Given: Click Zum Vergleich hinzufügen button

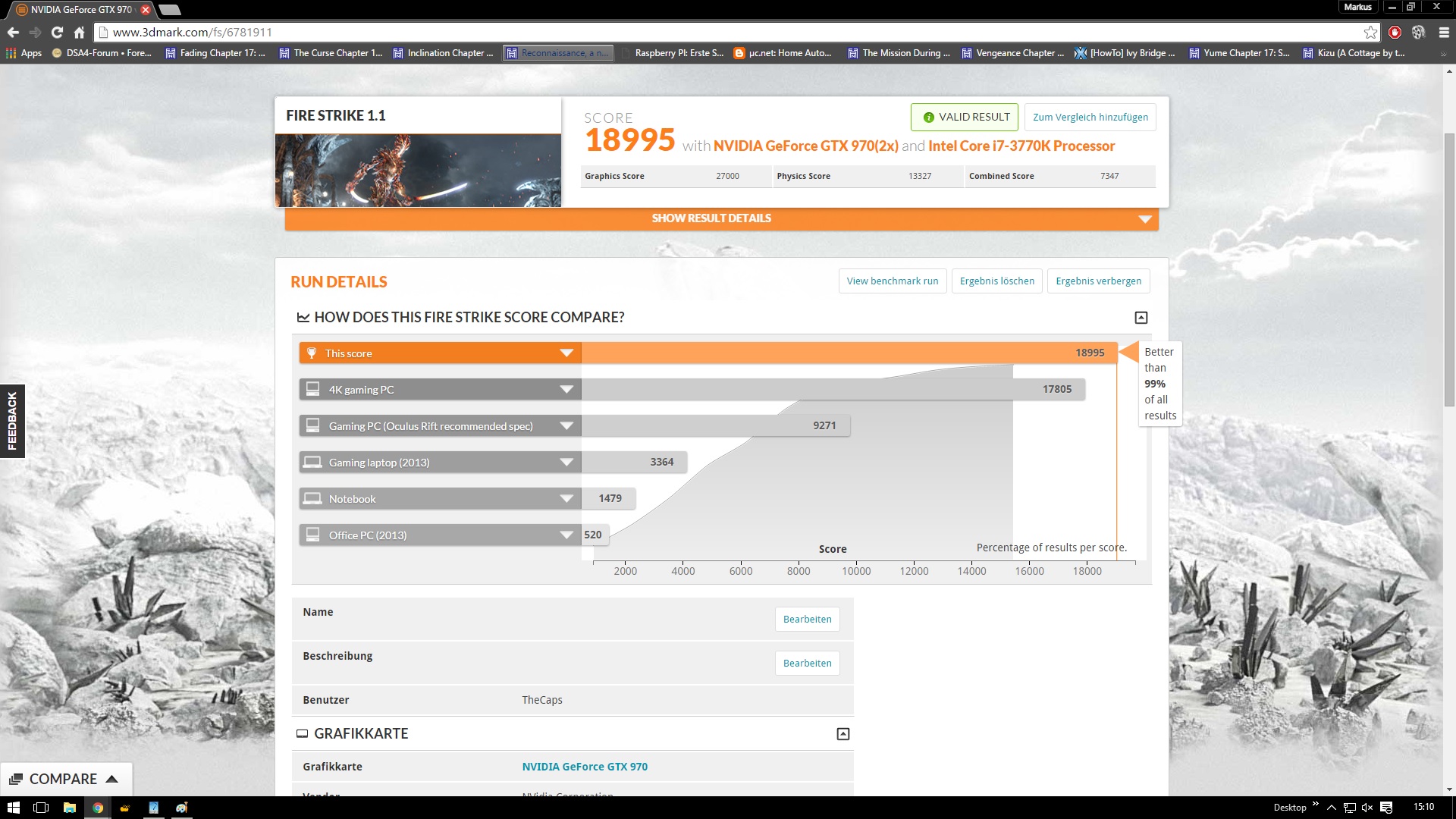Looking at the screenshot, I should pyautogui.click(x=1090, y=117).
